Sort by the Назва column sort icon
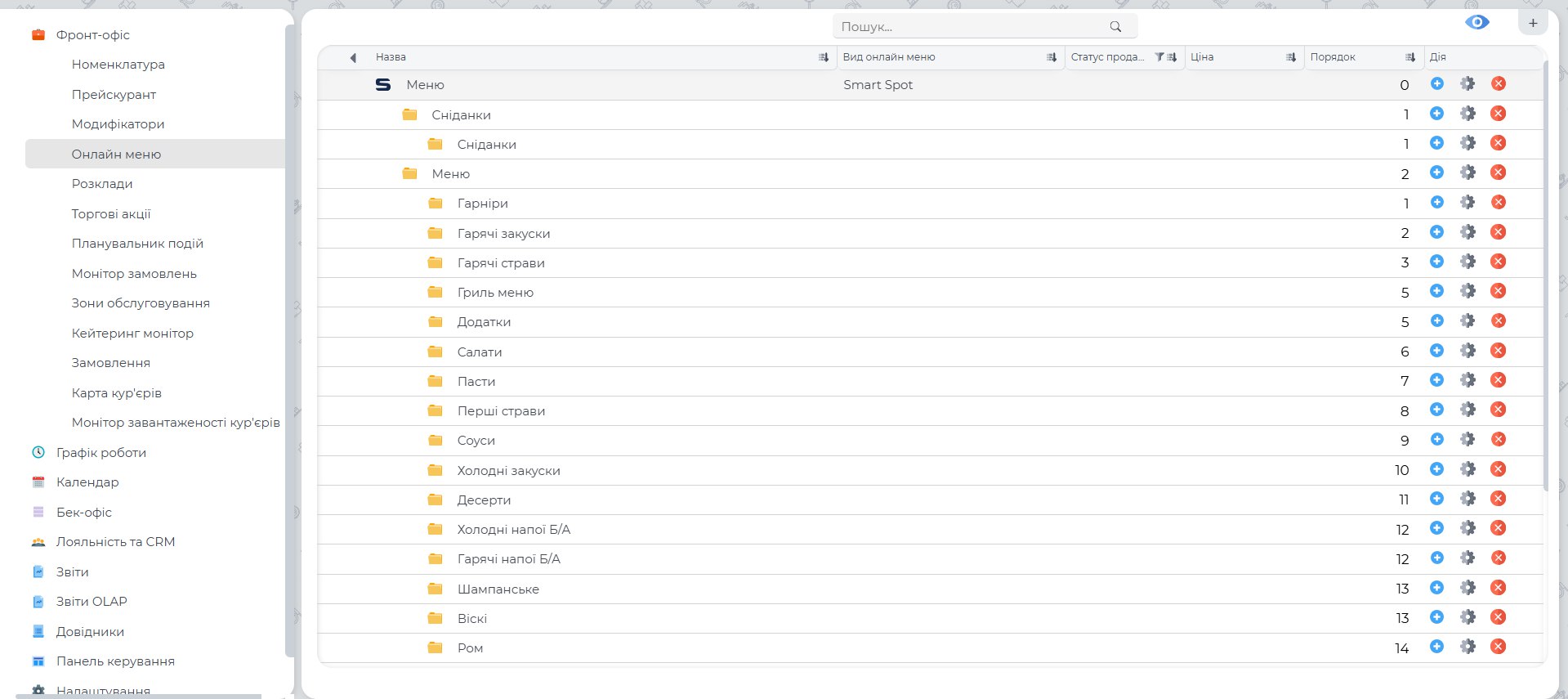The image size is (1568, 699). tap(823, 57)
